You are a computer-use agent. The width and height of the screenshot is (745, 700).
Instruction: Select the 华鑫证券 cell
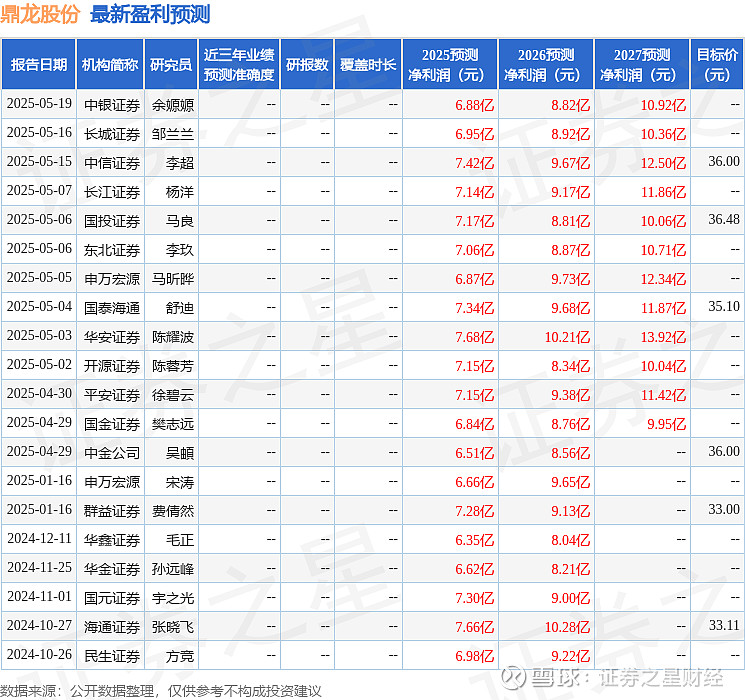[112, 540]
